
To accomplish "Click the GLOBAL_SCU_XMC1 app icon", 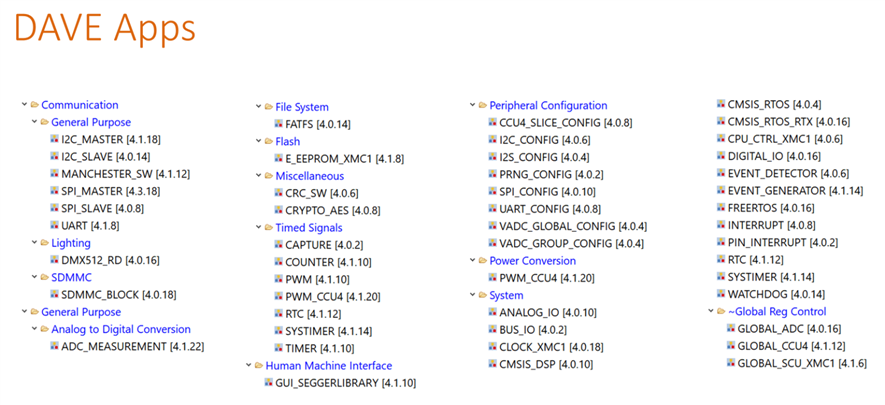I will (730, 363).
